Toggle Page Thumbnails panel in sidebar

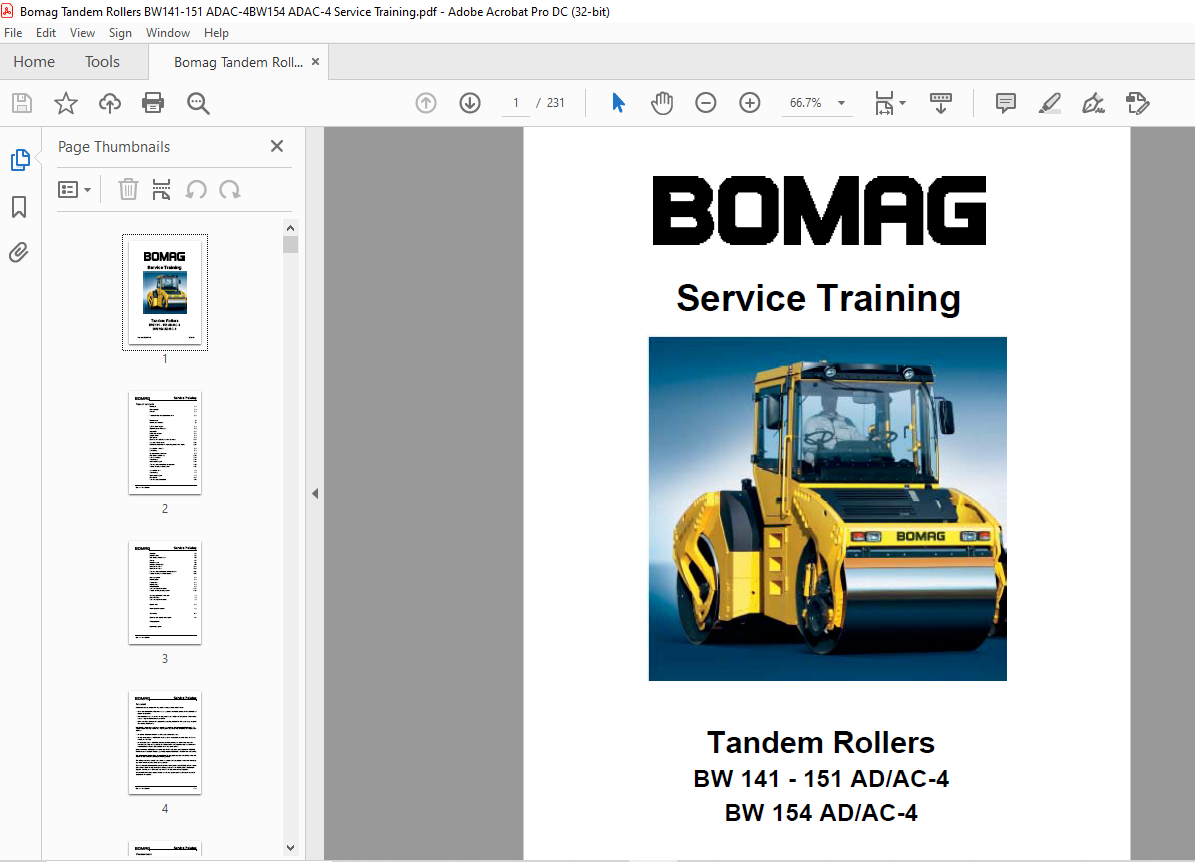pos(20,160)
